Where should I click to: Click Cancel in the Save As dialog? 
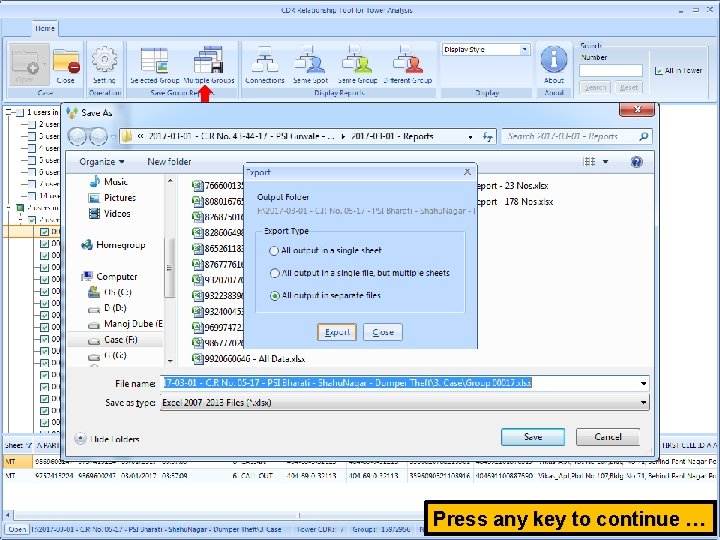608,437
